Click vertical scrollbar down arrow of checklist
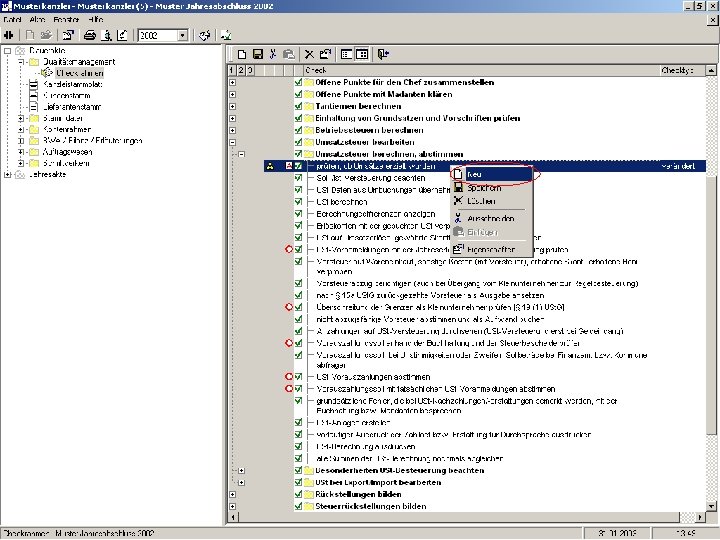This screenshot has height=540, width=720. pyautogui.click(x=711, y=506)
